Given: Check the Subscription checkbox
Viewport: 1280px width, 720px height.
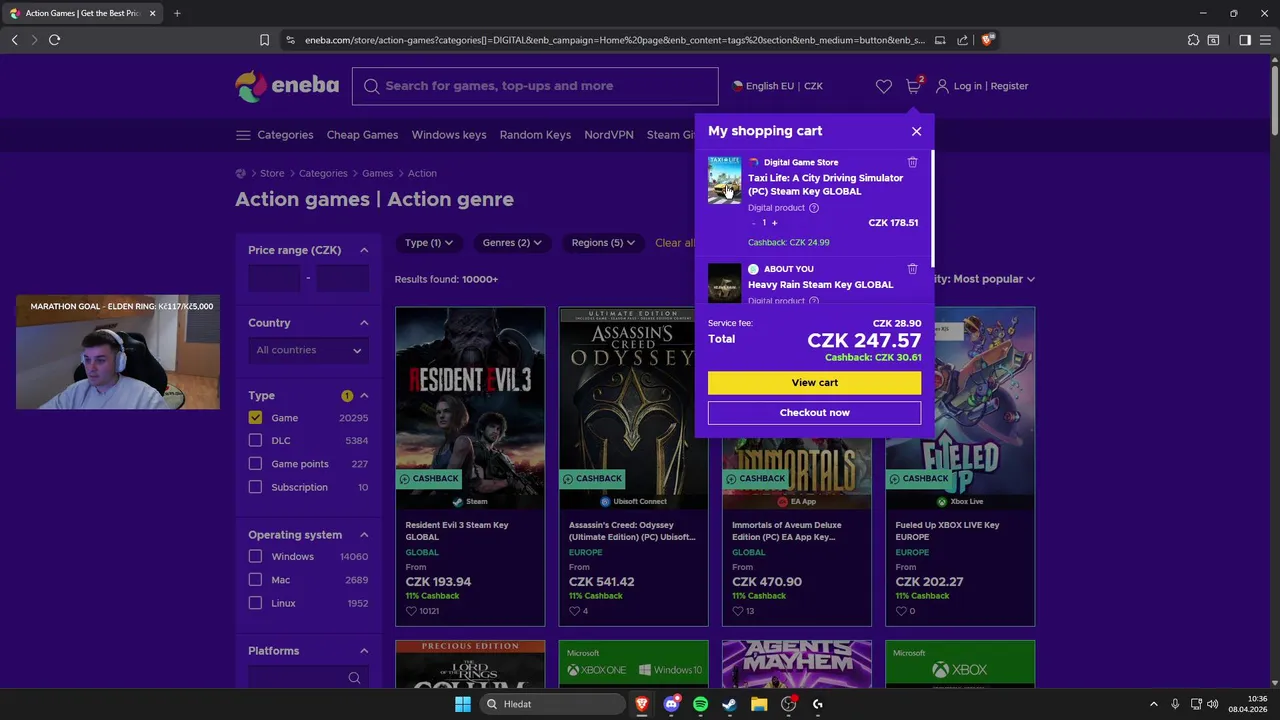Looking at the screenshot, I should click(255, 487).
